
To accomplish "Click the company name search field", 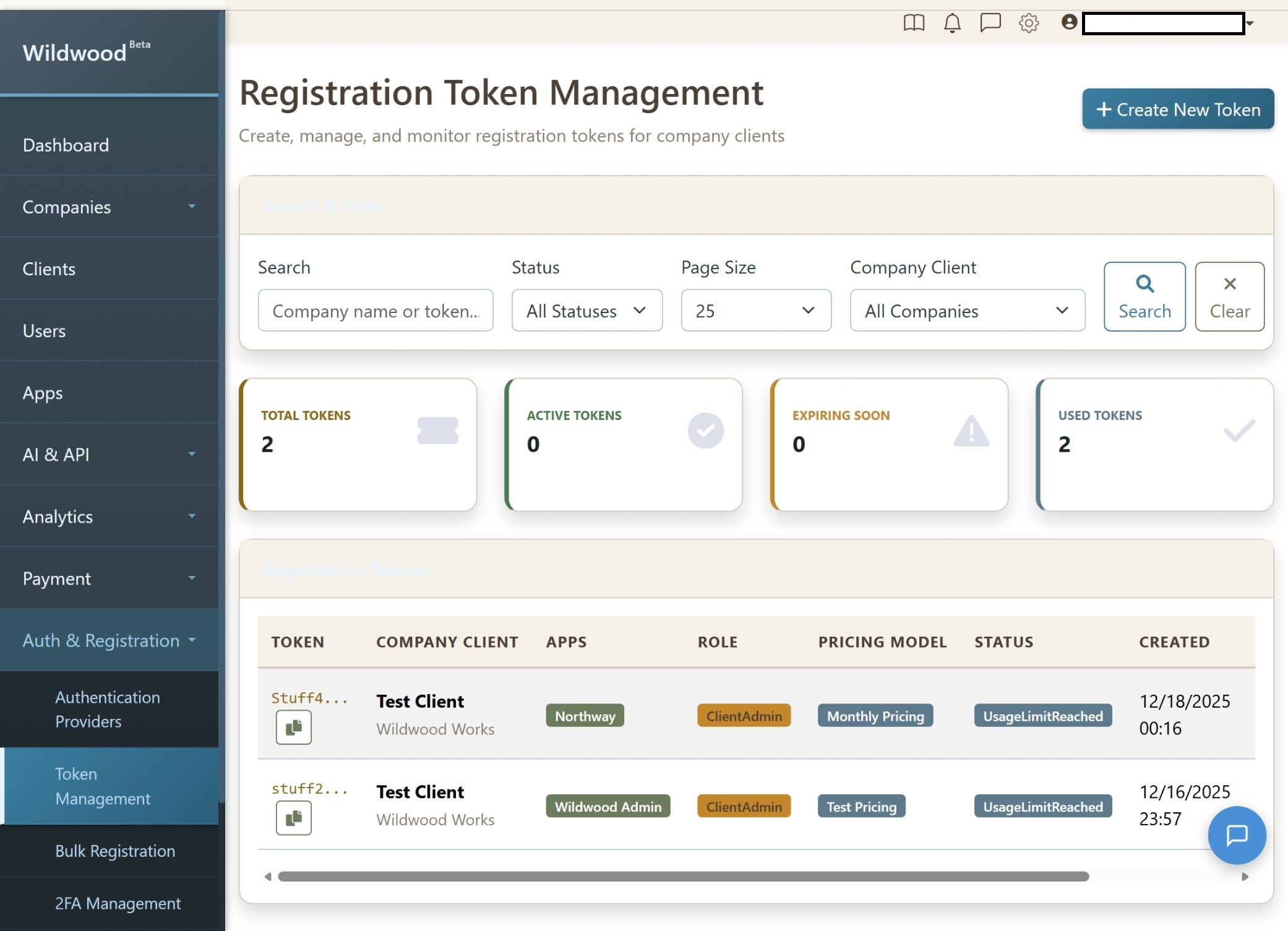I will click(x=375, y=311).
